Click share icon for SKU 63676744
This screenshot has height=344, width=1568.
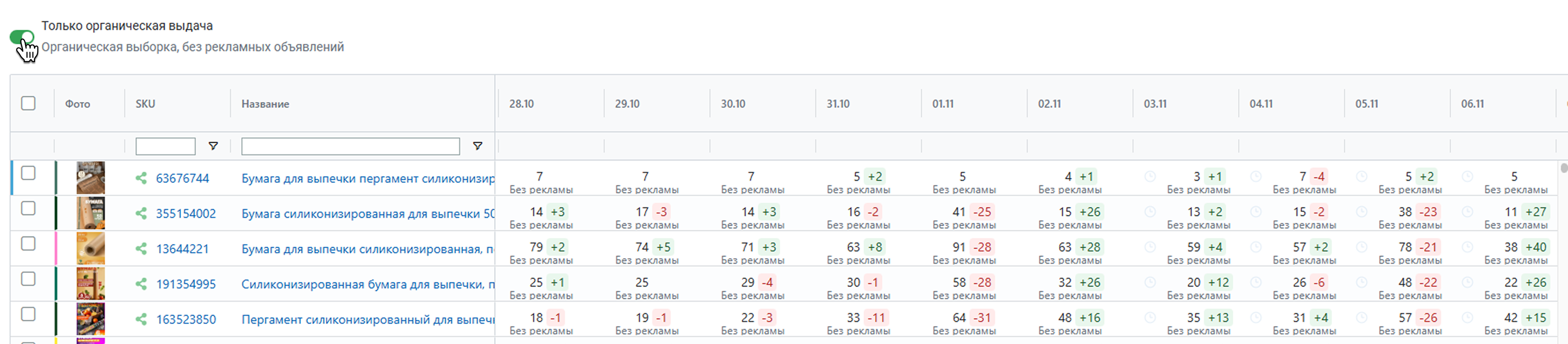point(141,178)
